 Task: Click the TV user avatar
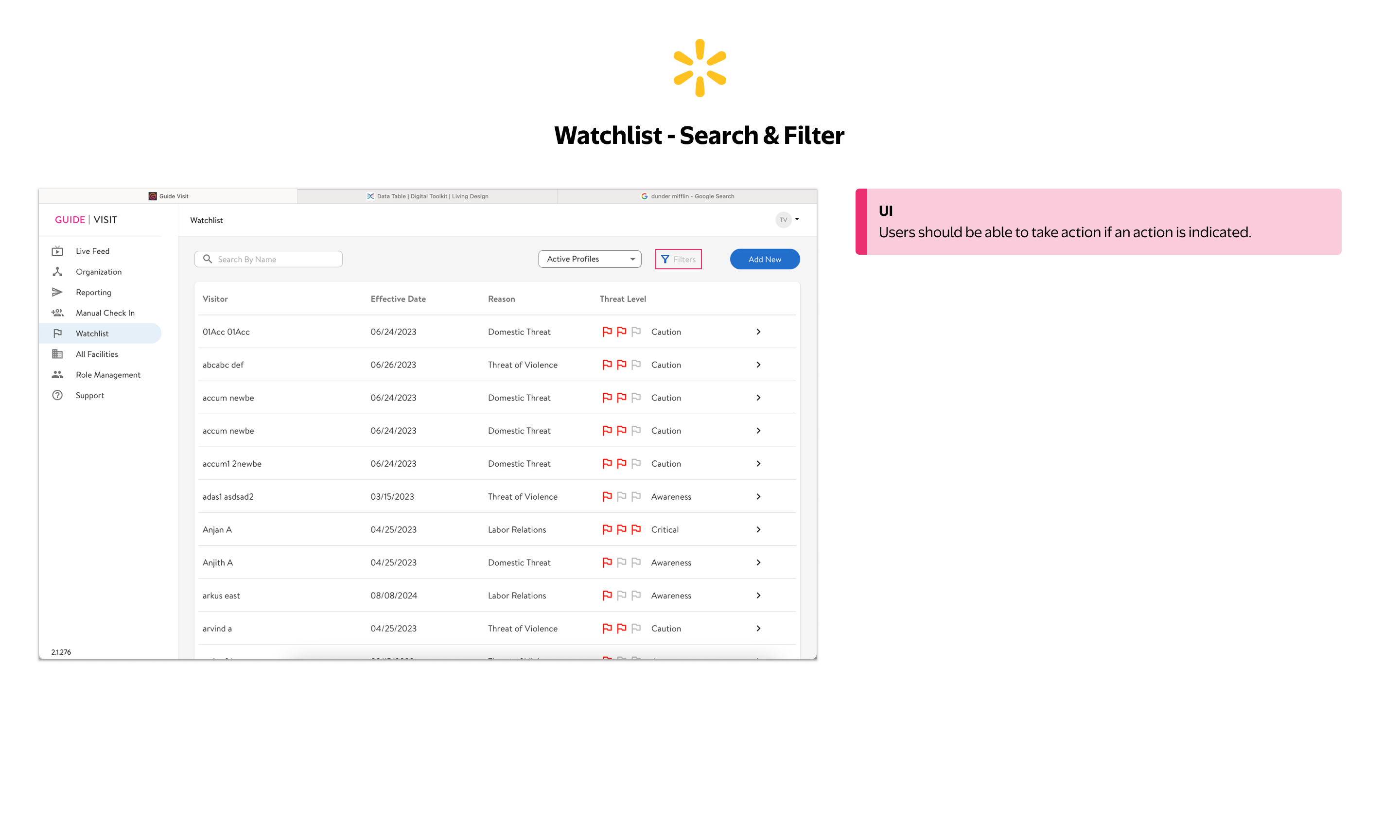click(x=783, y=220)
